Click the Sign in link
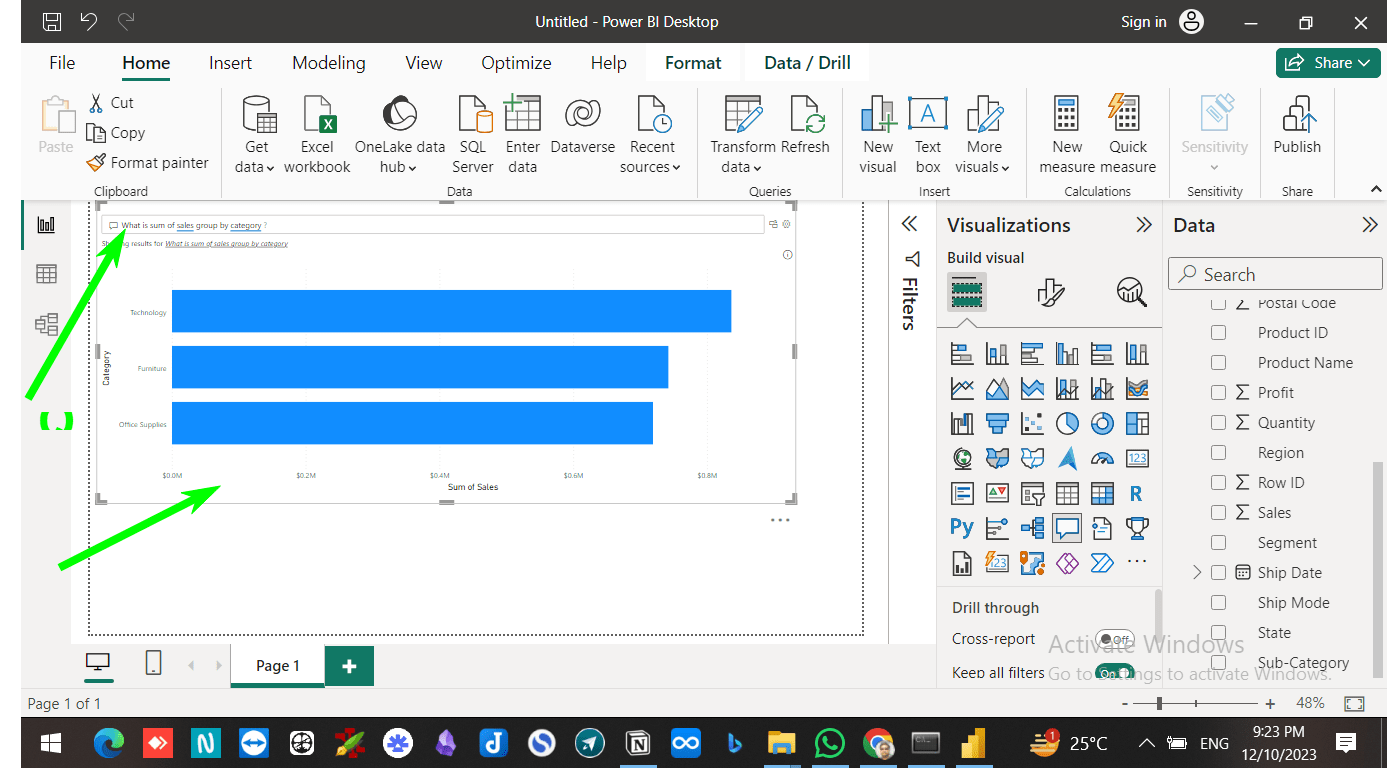 [1143, 21]
